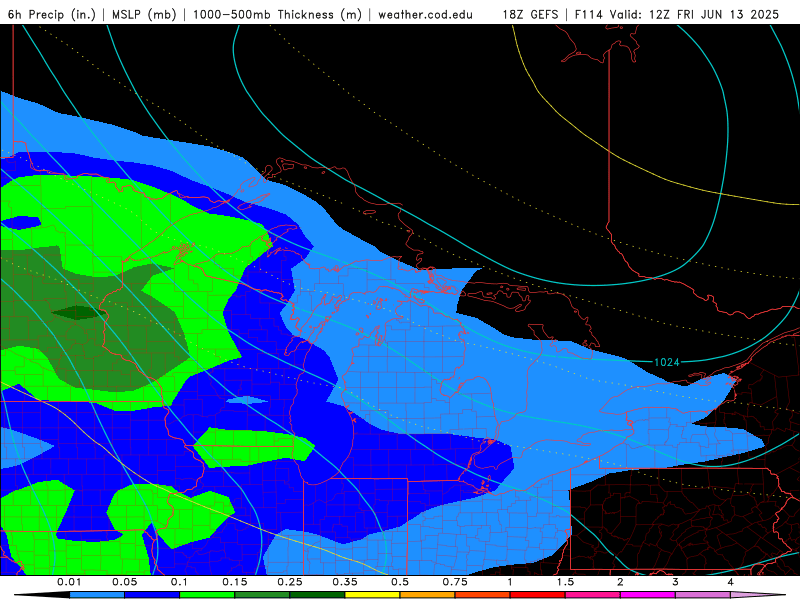Select the dark blue legend swatch after 0.05

(x=152, y=595)
